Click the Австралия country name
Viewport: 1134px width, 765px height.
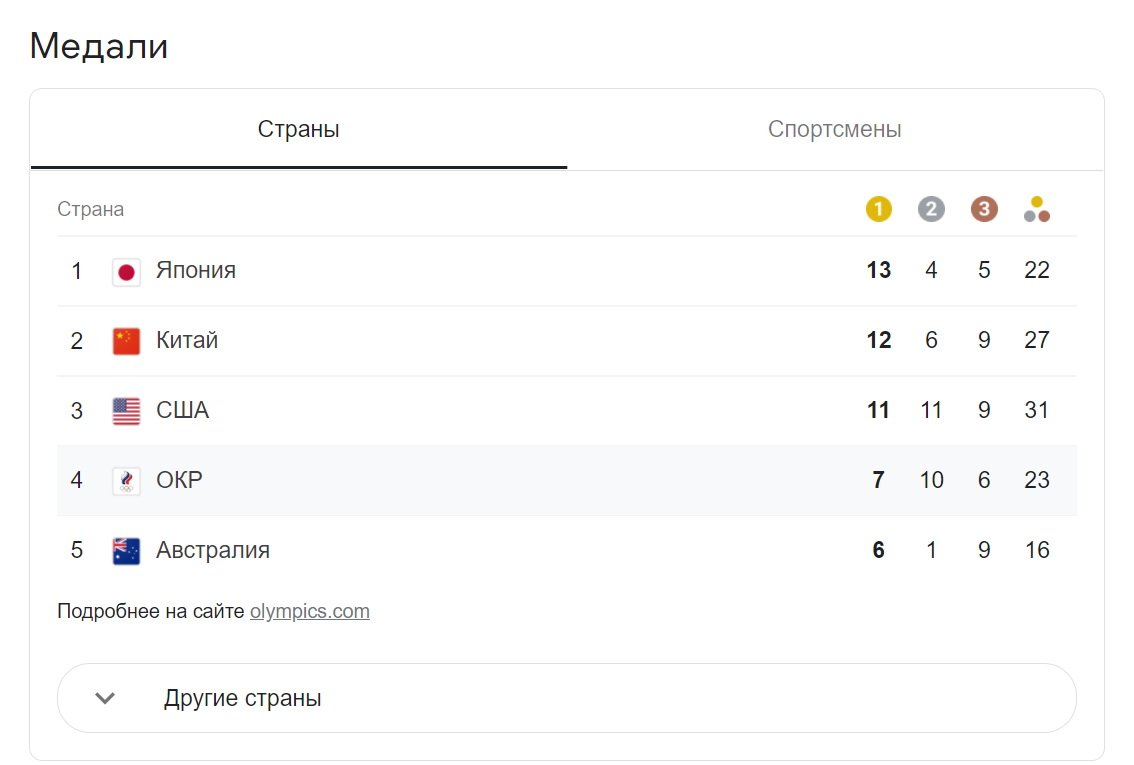213,551
